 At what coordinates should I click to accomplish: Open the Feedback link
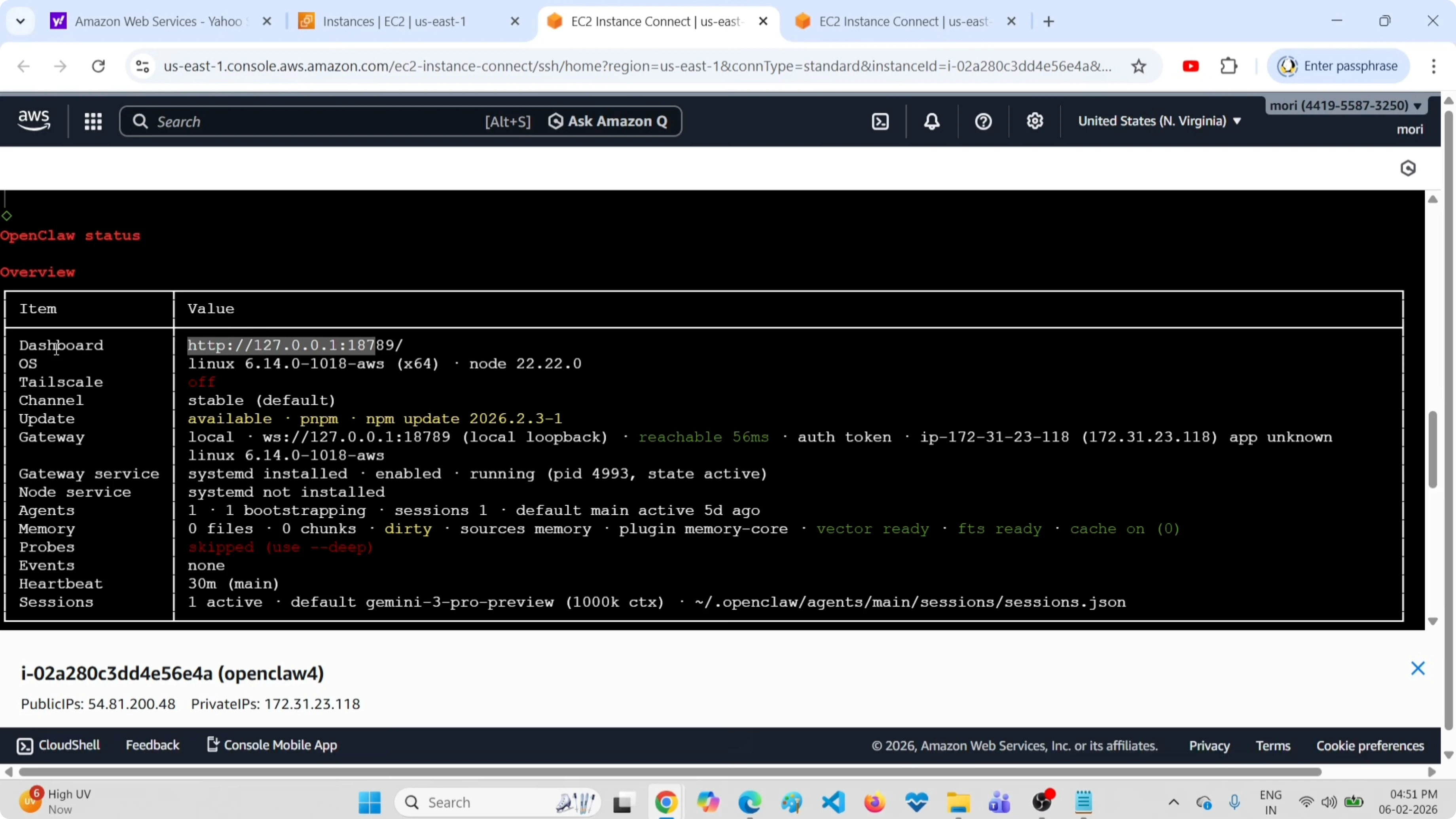point(153,745)
